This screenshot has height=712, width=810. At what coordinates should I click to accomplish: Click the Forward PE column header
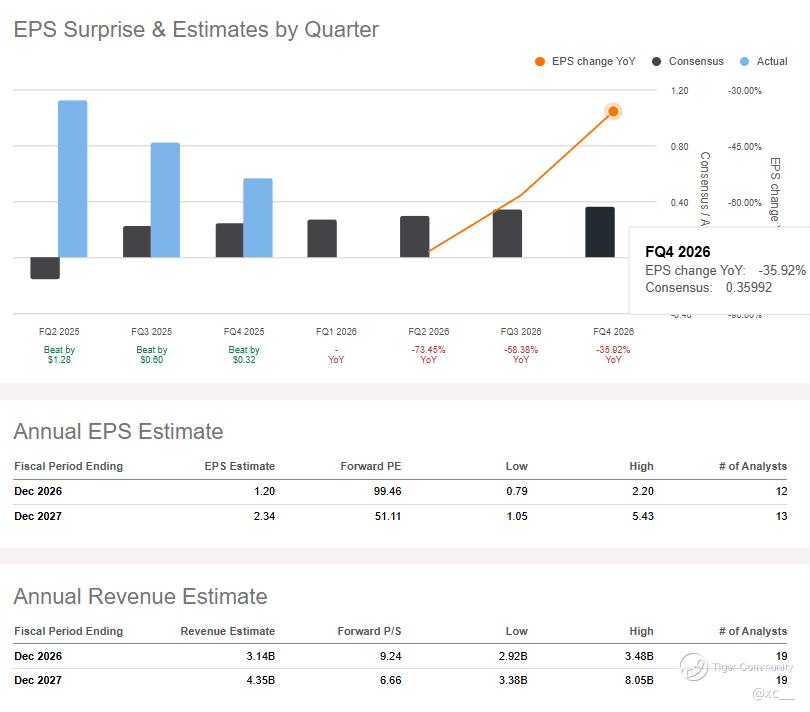(x=370, y=466)
